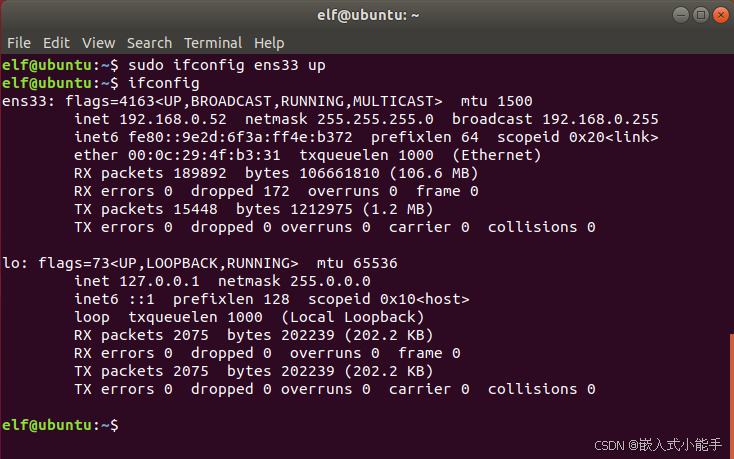Open the View menu
Image resolution: width=734 pixels, height=459 pixels.
[x=98, y=43]
